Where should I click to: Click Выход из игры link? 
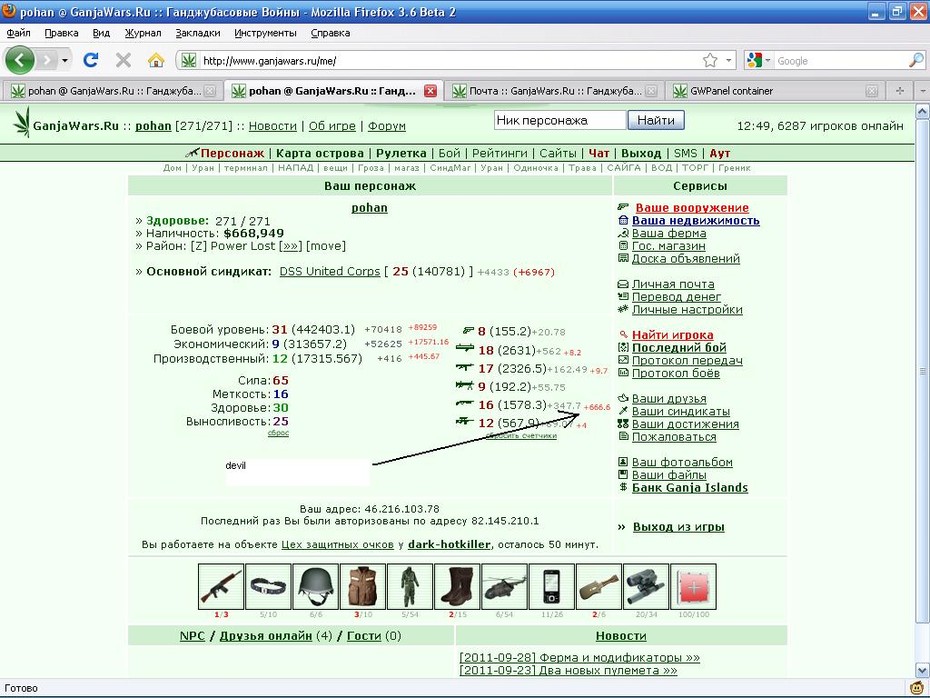(678, 527)
